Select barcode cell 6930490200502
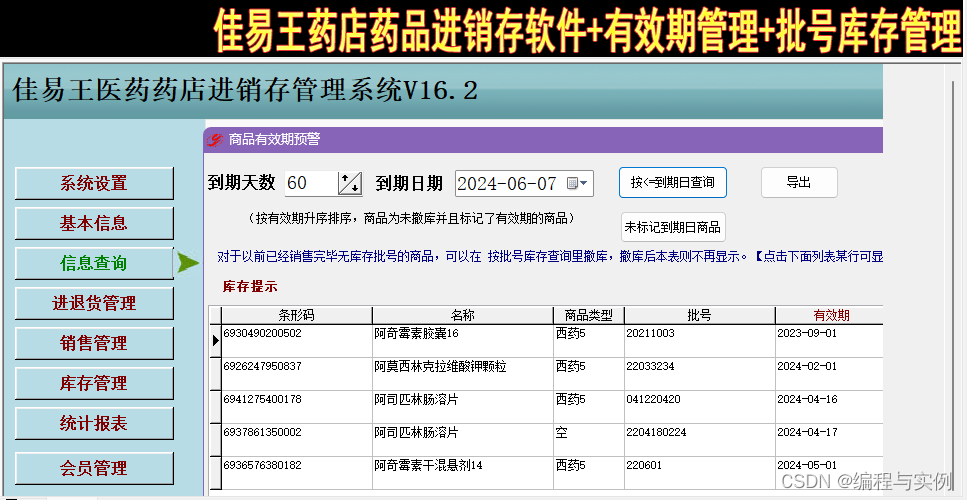 [x=297, y=340]
